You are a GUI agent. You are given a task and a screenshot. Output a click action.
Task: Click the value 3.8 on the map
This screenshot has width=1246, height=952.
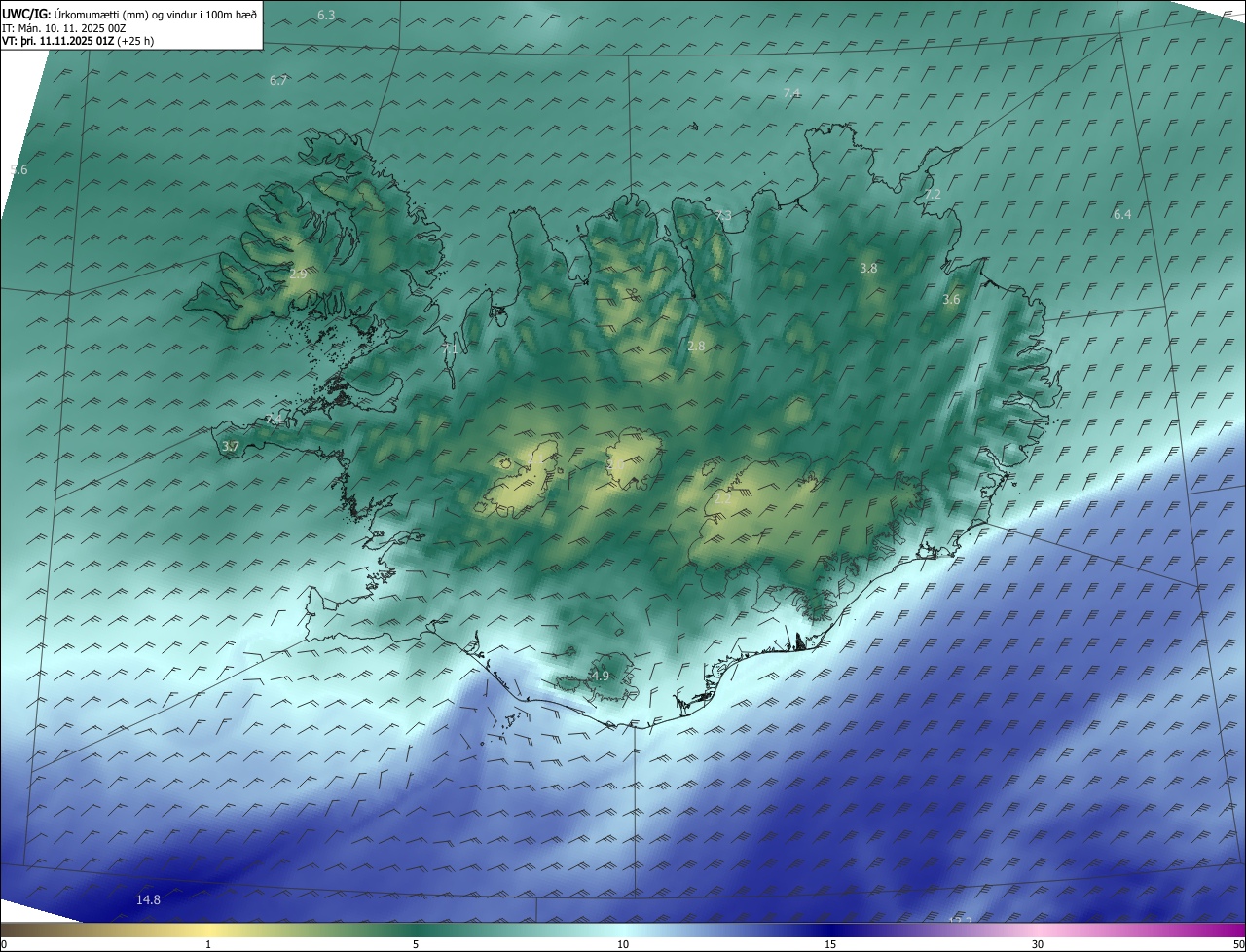pos(868,268)
